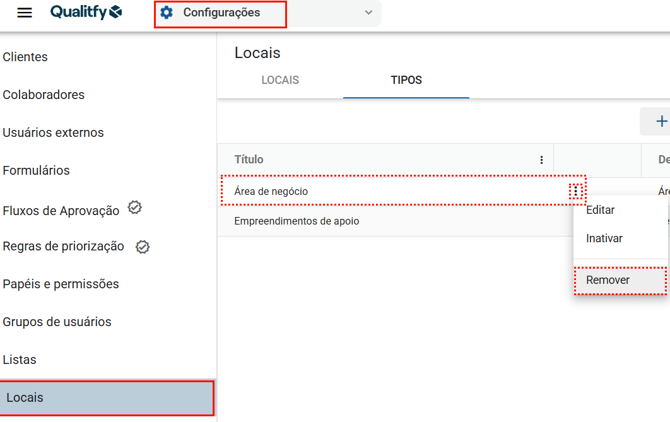670x422 pixels.
Task: Expand the Configurações module dropdown
Action: (368, 13)
